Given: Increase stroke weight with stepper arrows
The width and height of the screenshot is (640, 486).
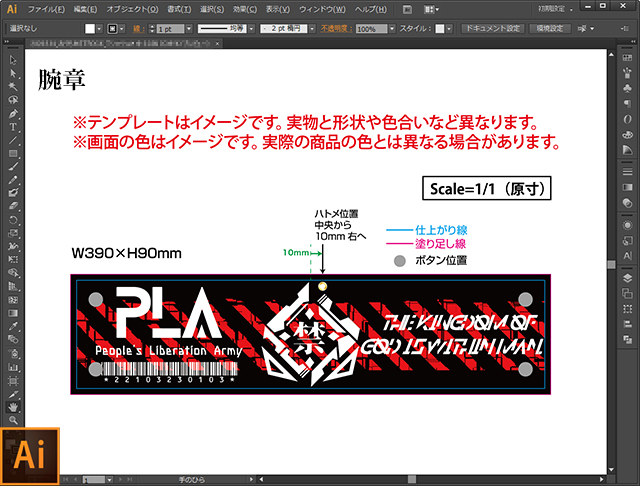Looking at the screenshot, I should [152, 26].
